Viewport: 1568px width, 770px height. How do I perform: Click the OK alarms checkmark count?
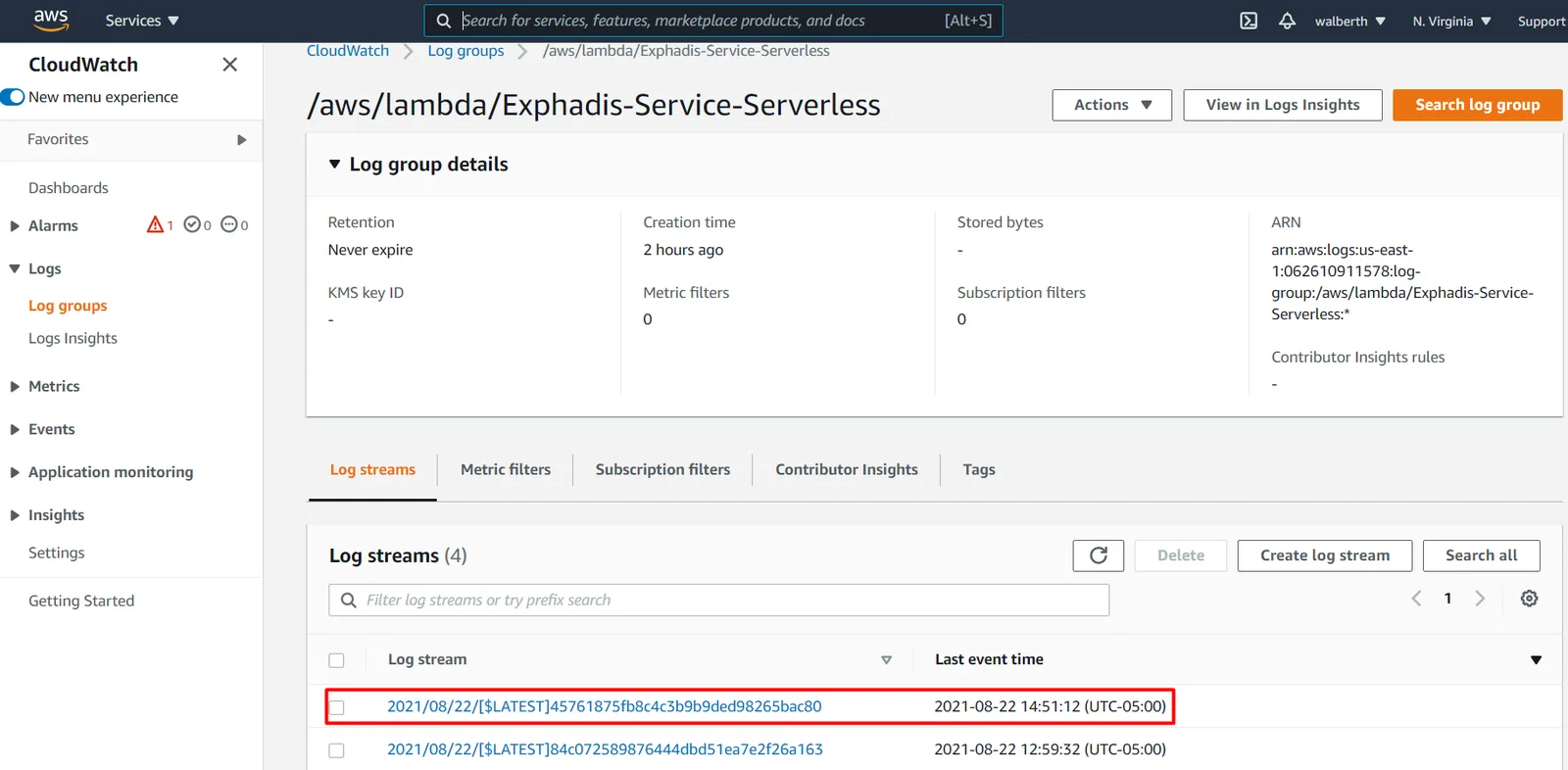click(x=197, y=225)
